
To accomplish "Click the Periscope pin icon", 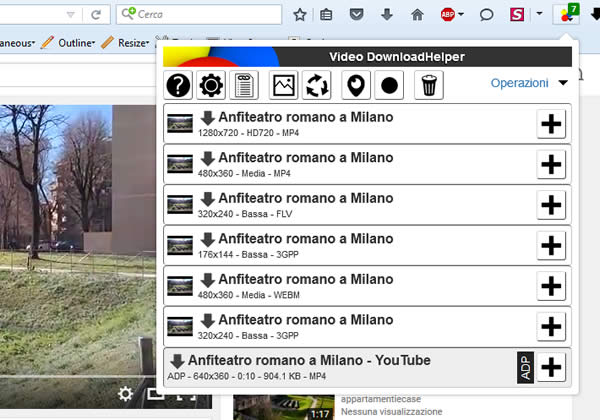I will coord(356,85).
